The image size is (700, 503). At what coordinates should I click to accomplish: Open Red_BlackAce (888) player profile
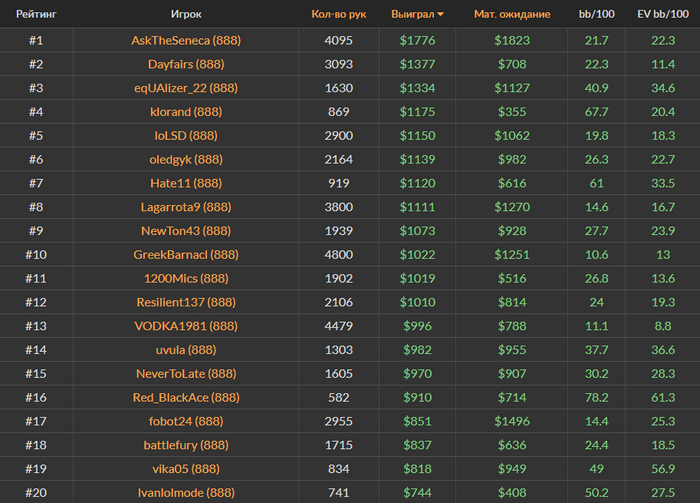(x=186, y=397)
